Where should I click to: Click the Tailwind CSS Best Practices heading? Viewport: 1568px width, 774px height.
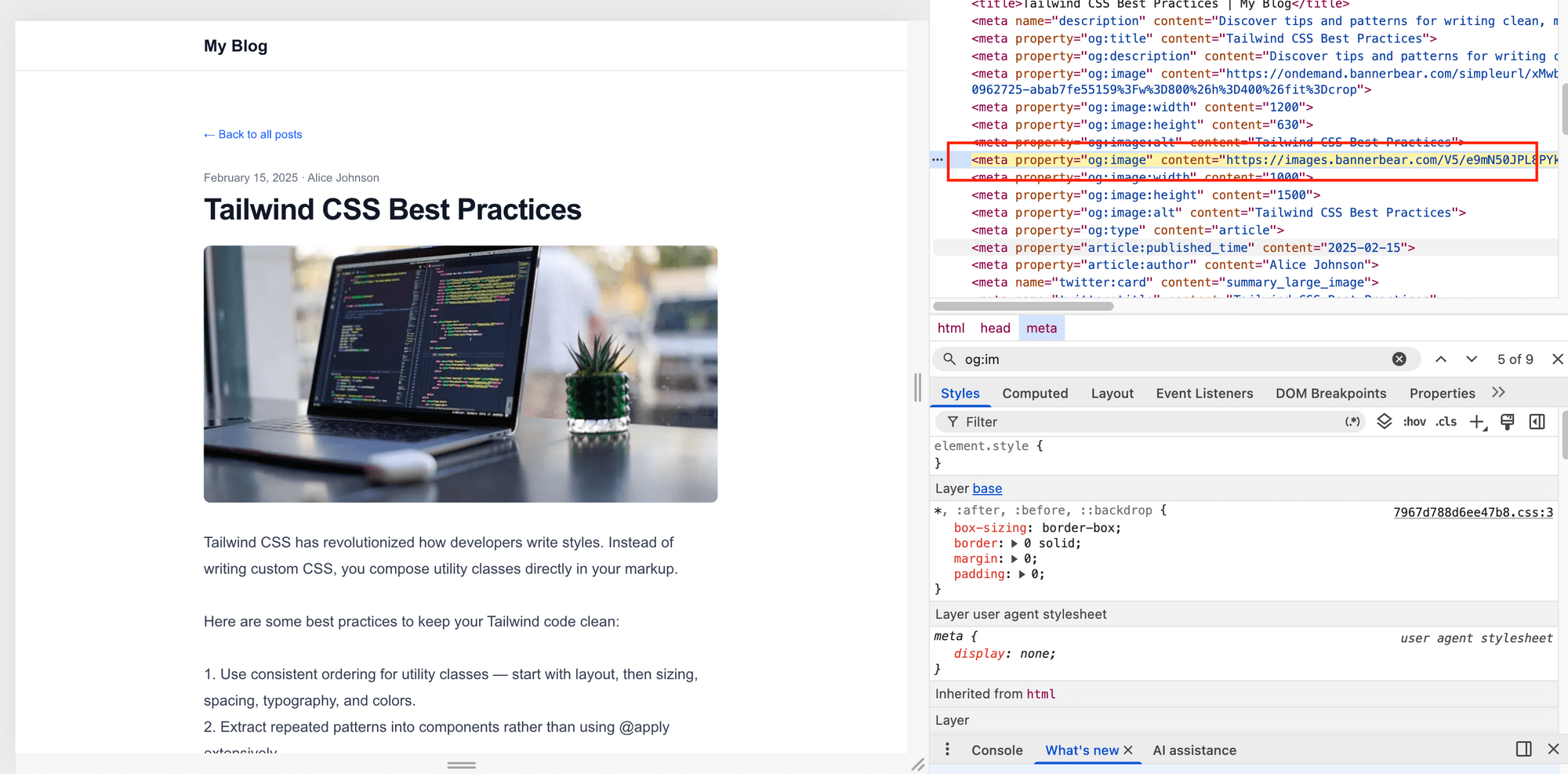[392, 210]
